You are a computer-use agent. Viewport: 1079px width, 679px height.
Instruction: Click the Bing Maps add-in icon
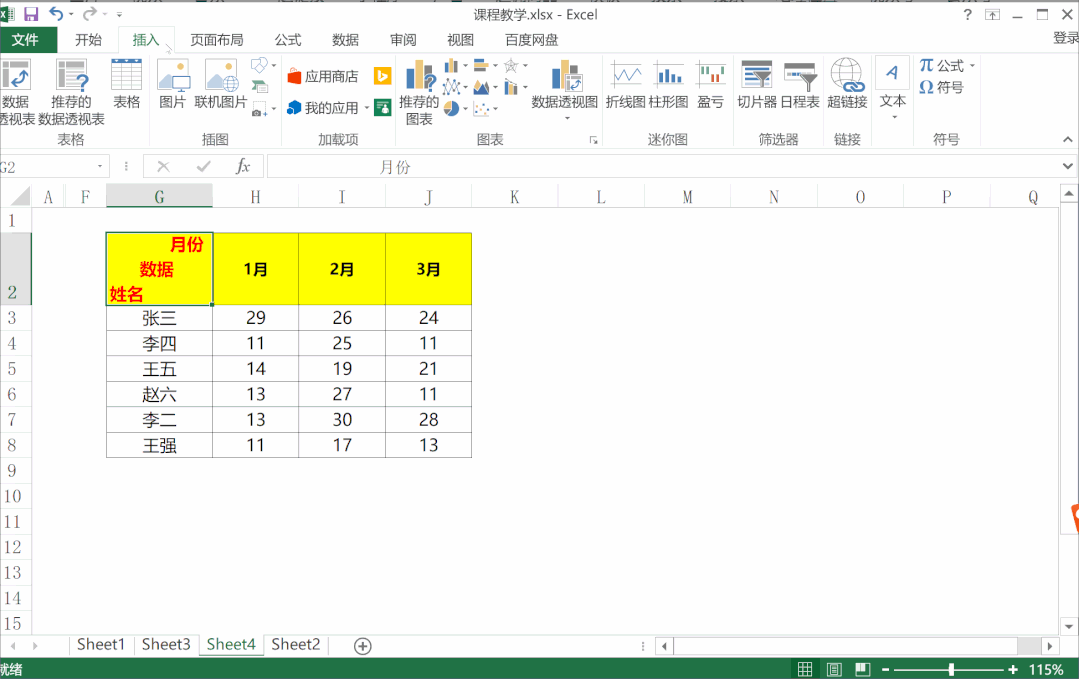pos(383,76)
